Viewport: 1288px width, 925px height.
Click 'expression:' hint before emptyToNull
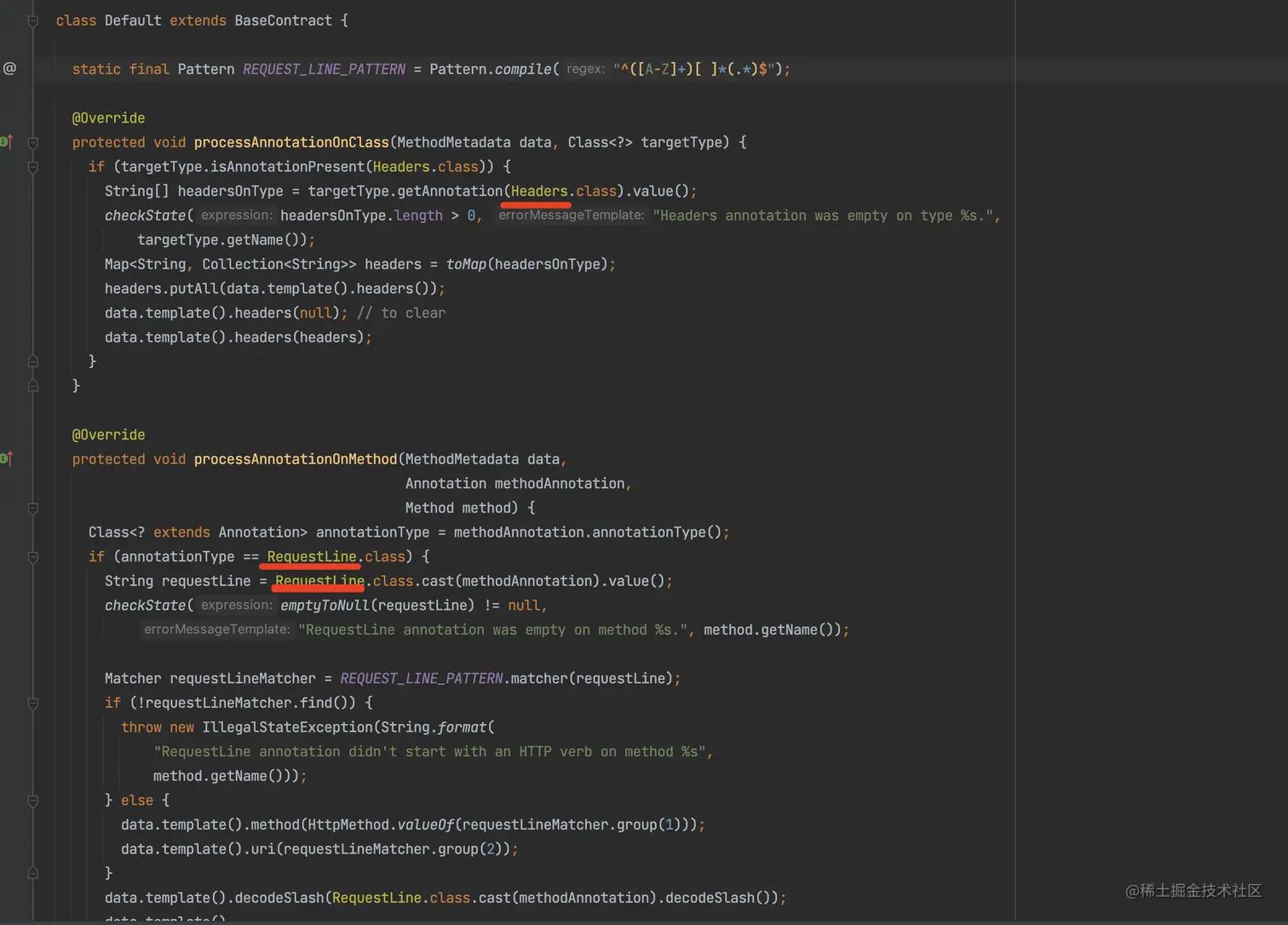click(x=237, y=605)
